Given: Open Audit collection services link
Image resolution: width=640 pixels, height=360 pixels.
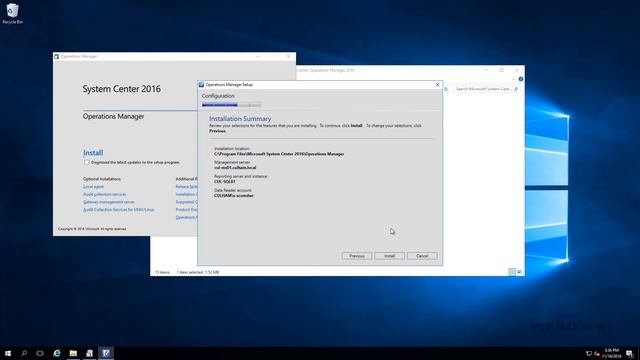Looking at the screenshot, I should pos(104,194).
